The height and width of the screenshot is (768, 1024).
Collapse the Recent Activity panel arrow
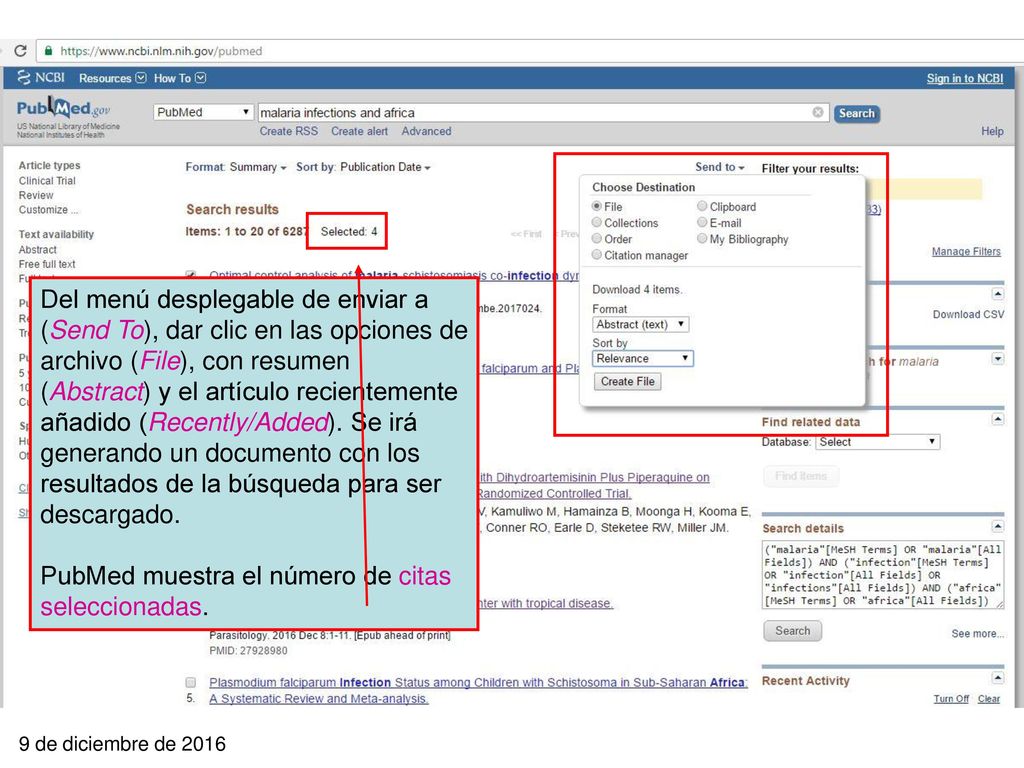[x=997, y=678]
